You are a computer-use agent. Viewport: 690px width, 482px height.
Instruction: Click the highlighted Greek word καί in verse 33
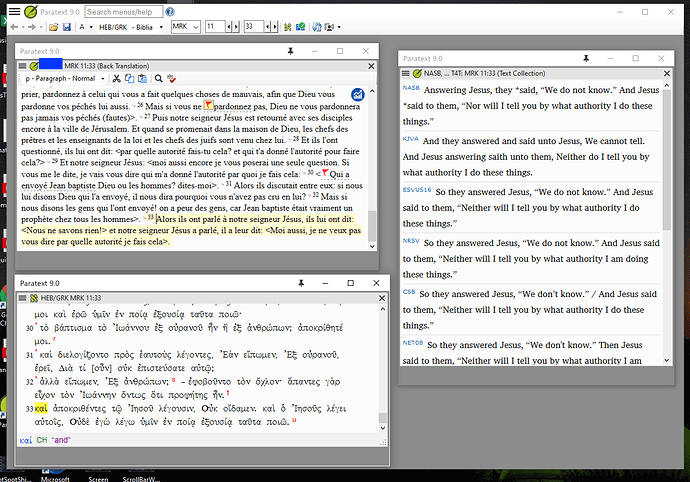coord(41,409)
